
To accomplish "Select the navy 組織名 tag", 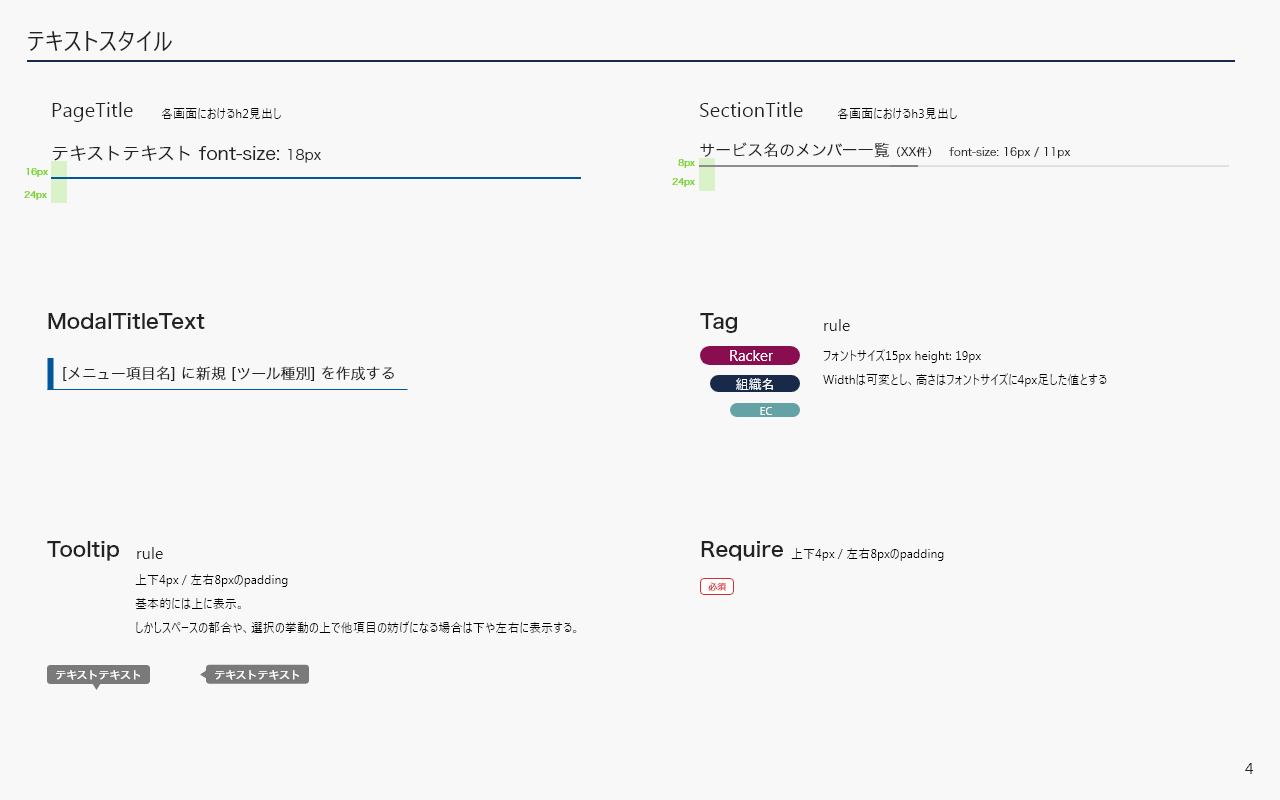I will [755, 384].
